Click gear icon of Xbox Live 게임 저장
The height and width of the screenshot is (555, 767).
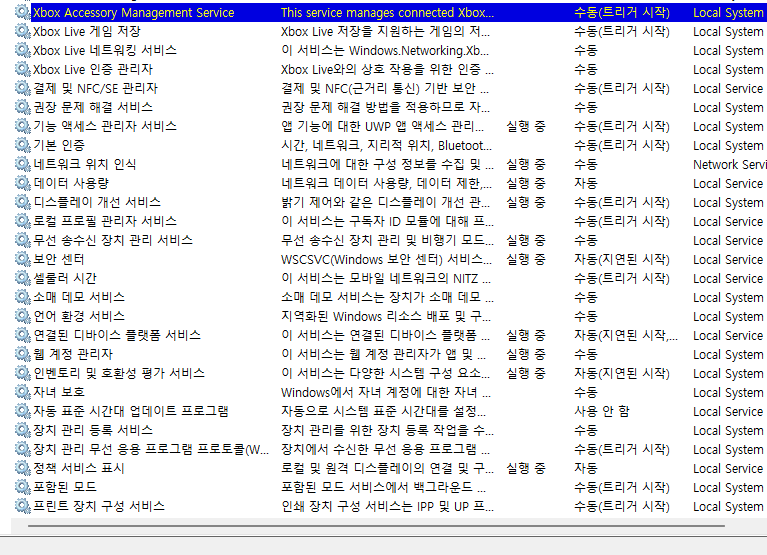[23, 31]
